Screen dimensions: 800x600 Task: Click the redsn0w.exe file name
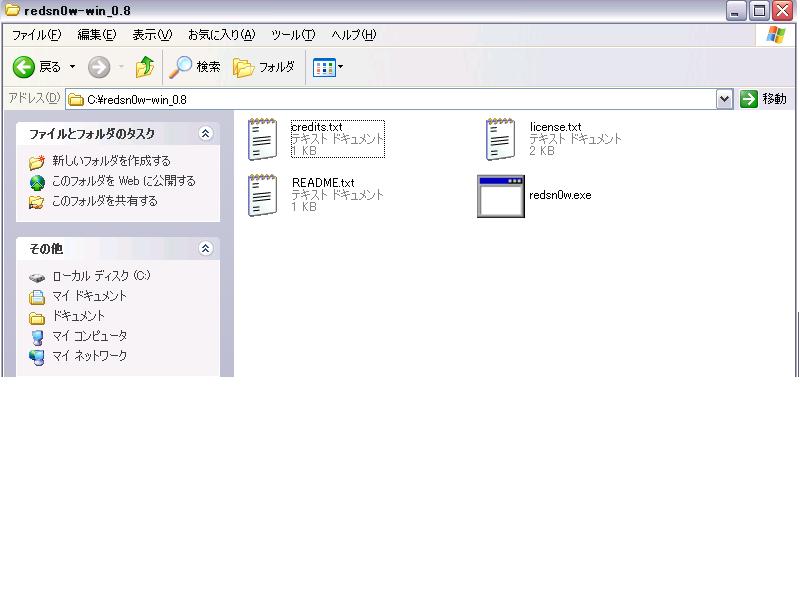pos(560,195)
